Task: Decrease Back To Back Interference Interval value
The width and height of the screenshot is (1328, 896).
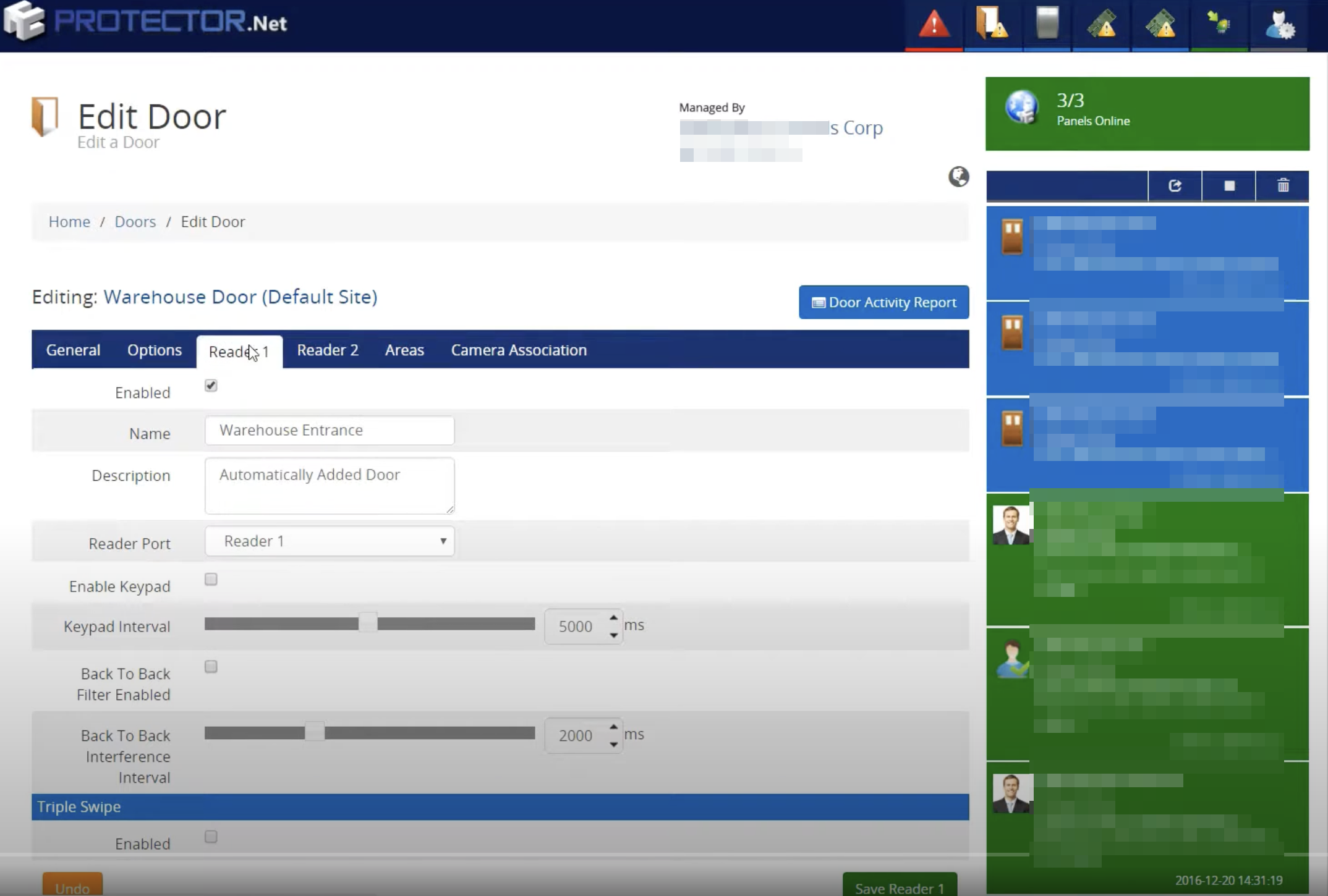Action: pyautogui.click(x=613, y=744)
